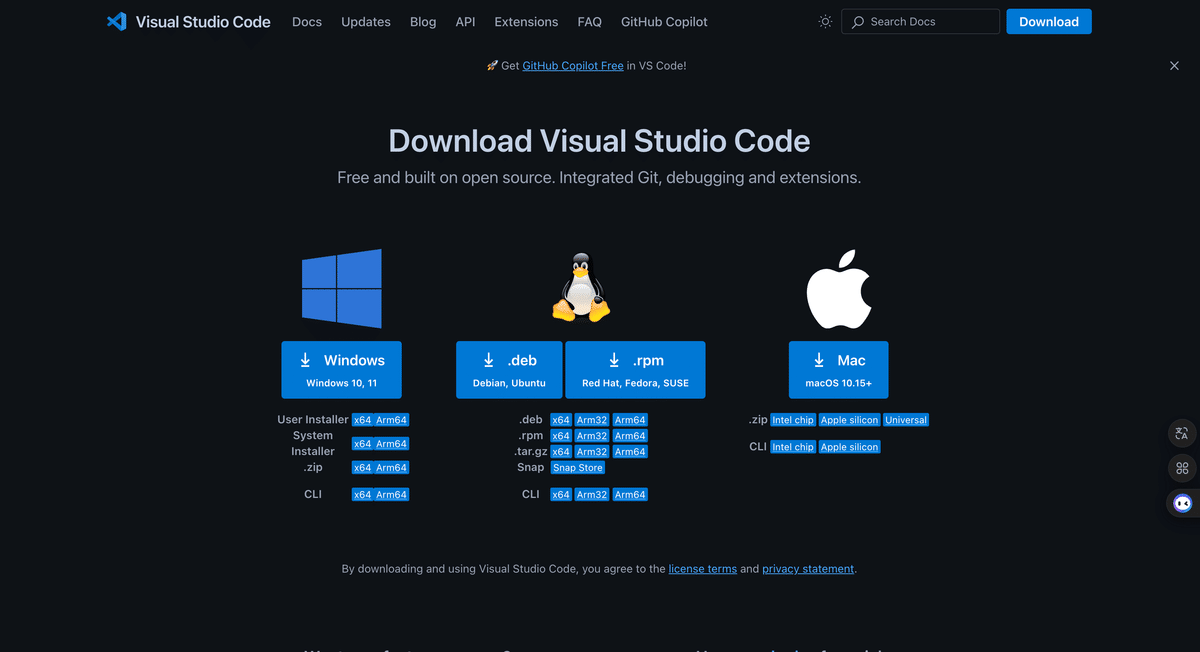Open the privacy statement link
Viewport: 1200px width, 652px height.
(x=808, y=569)
